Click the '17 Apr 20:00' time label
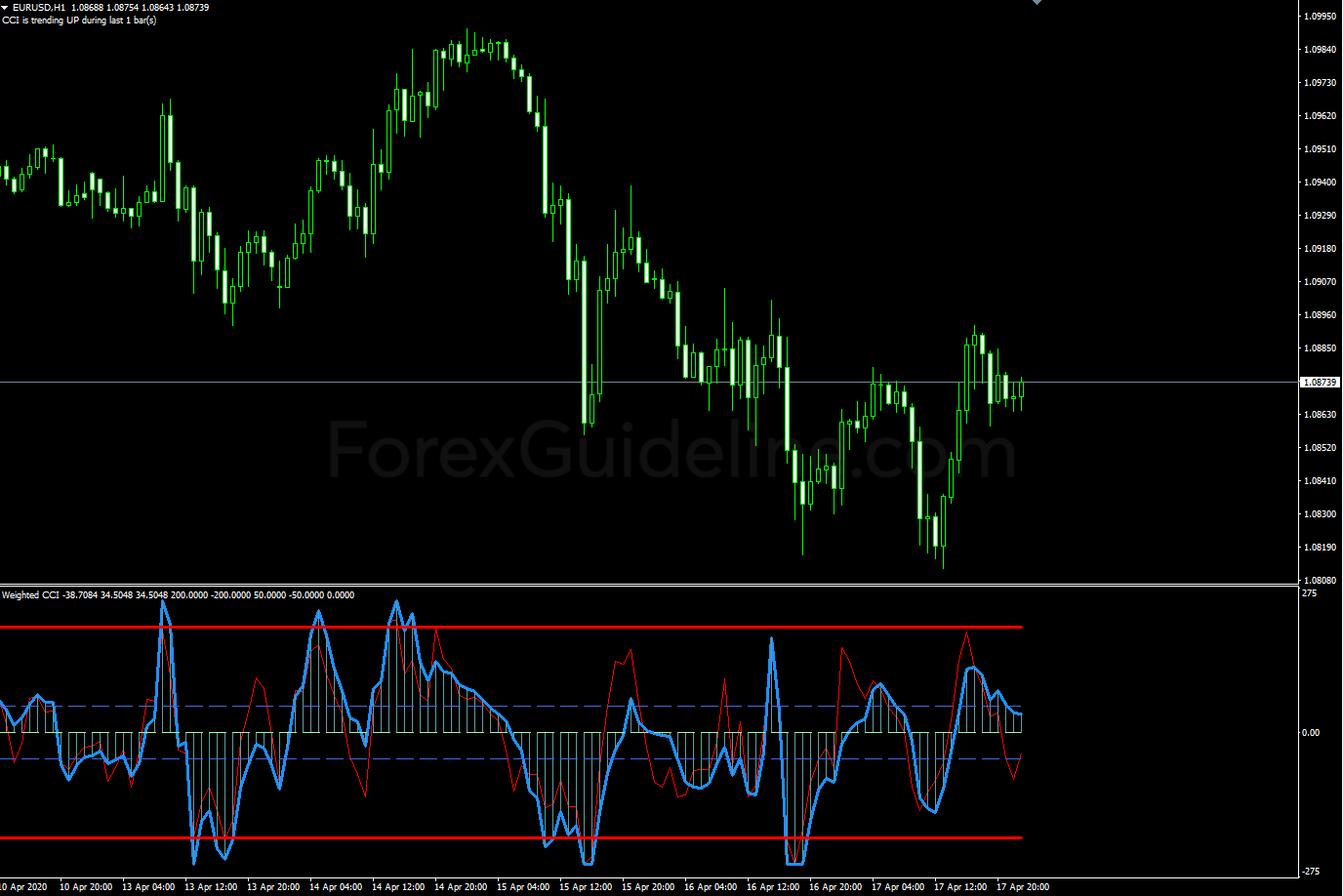 tap(1023, 887)
